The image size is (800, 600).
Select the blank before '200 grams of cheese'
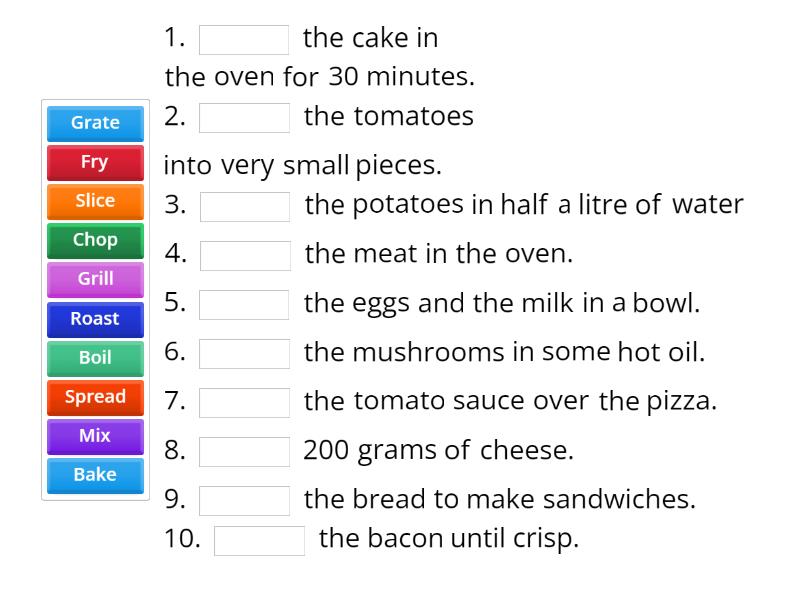tap(244, 451)
